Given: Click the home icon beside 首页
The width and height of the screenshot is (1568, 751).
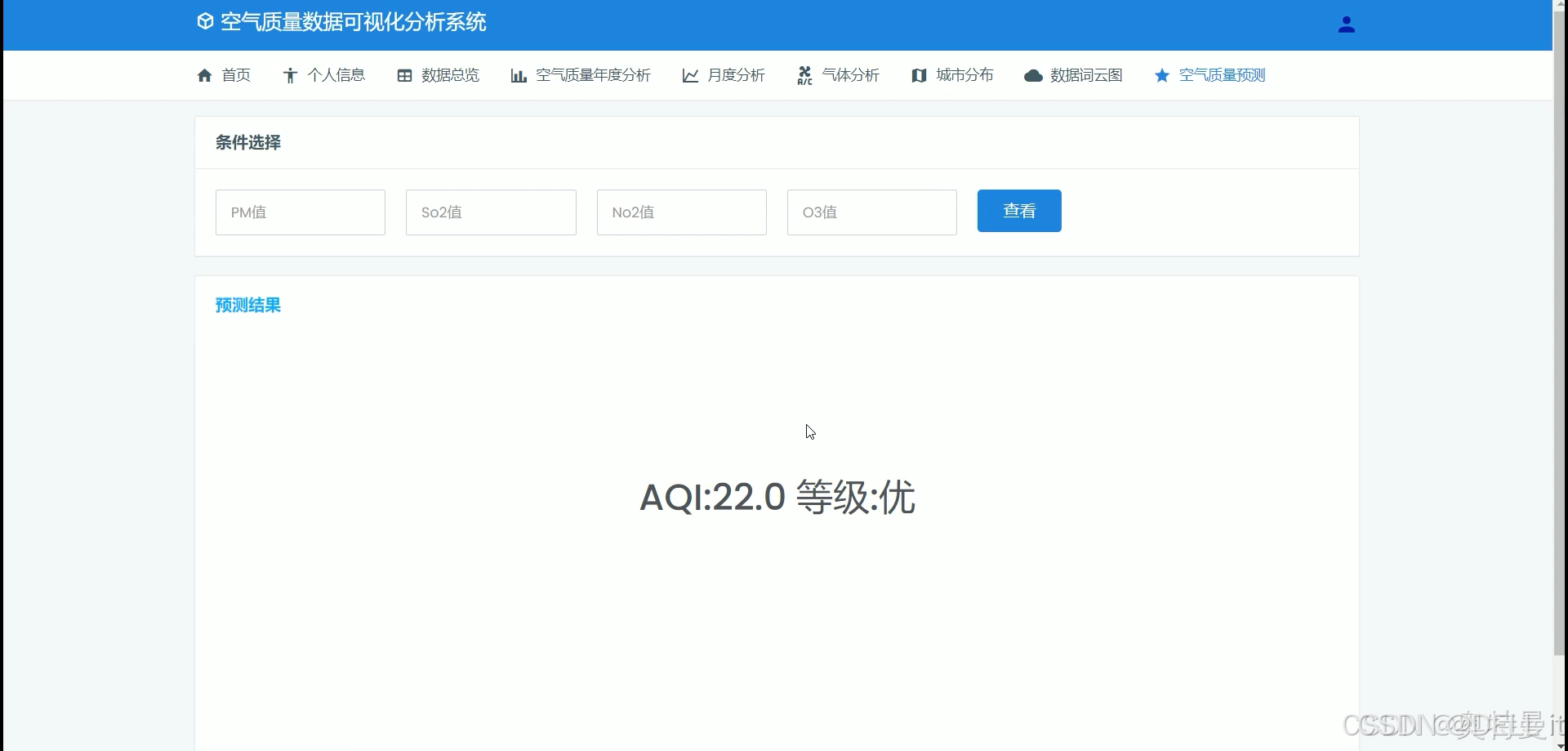Looking at the screenshot, I should coord(205,75).
